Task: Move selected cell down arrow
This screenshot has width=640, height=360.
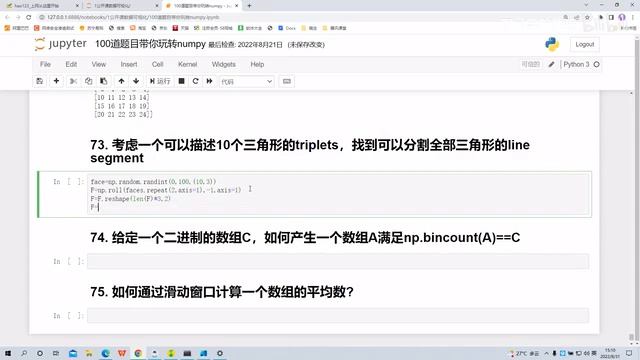Action: point(136,81)
